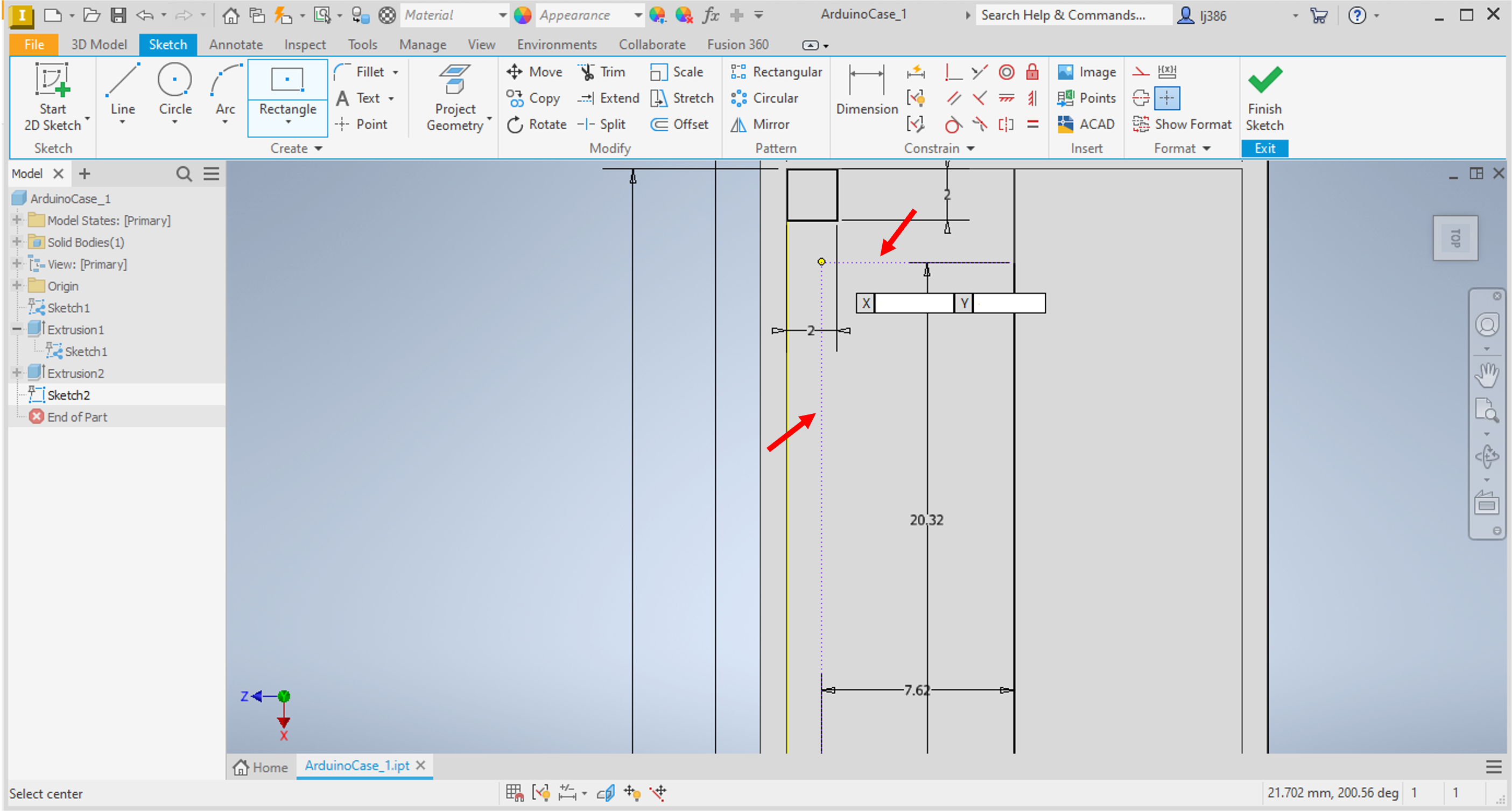This screenshot has width=1512, height=811.
Task: Click the Home document tab
Action: [261, 767]
